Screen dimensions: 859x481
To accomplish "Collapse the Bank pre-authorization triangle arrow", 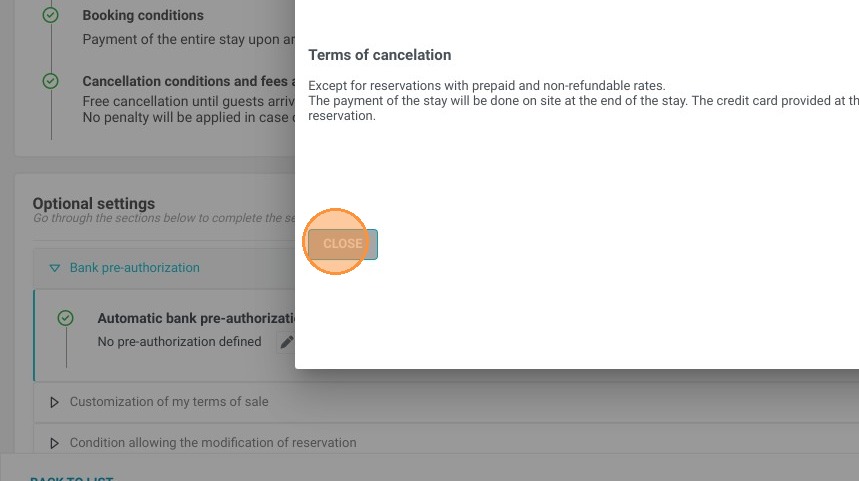I will coord(54,268).
